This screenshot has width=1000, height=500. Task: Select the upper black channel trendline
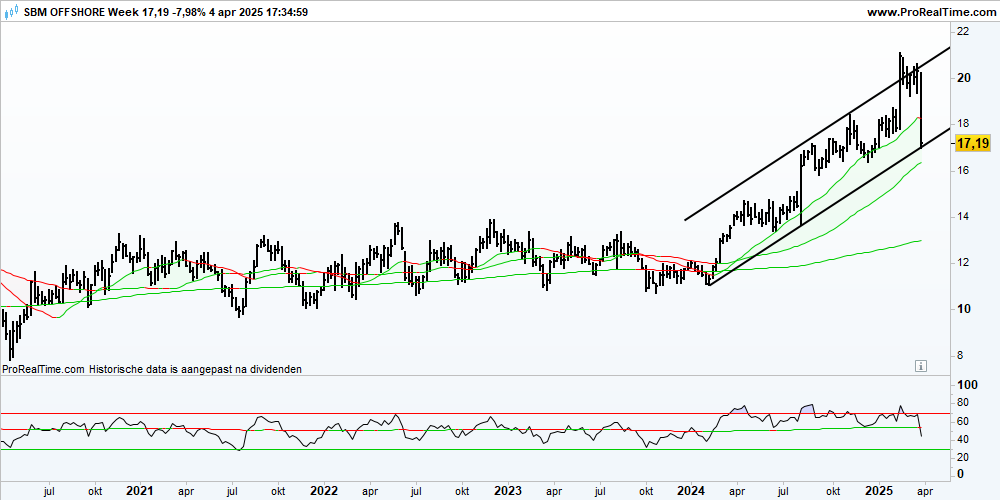pyautogui.click(x=817, y=133)
